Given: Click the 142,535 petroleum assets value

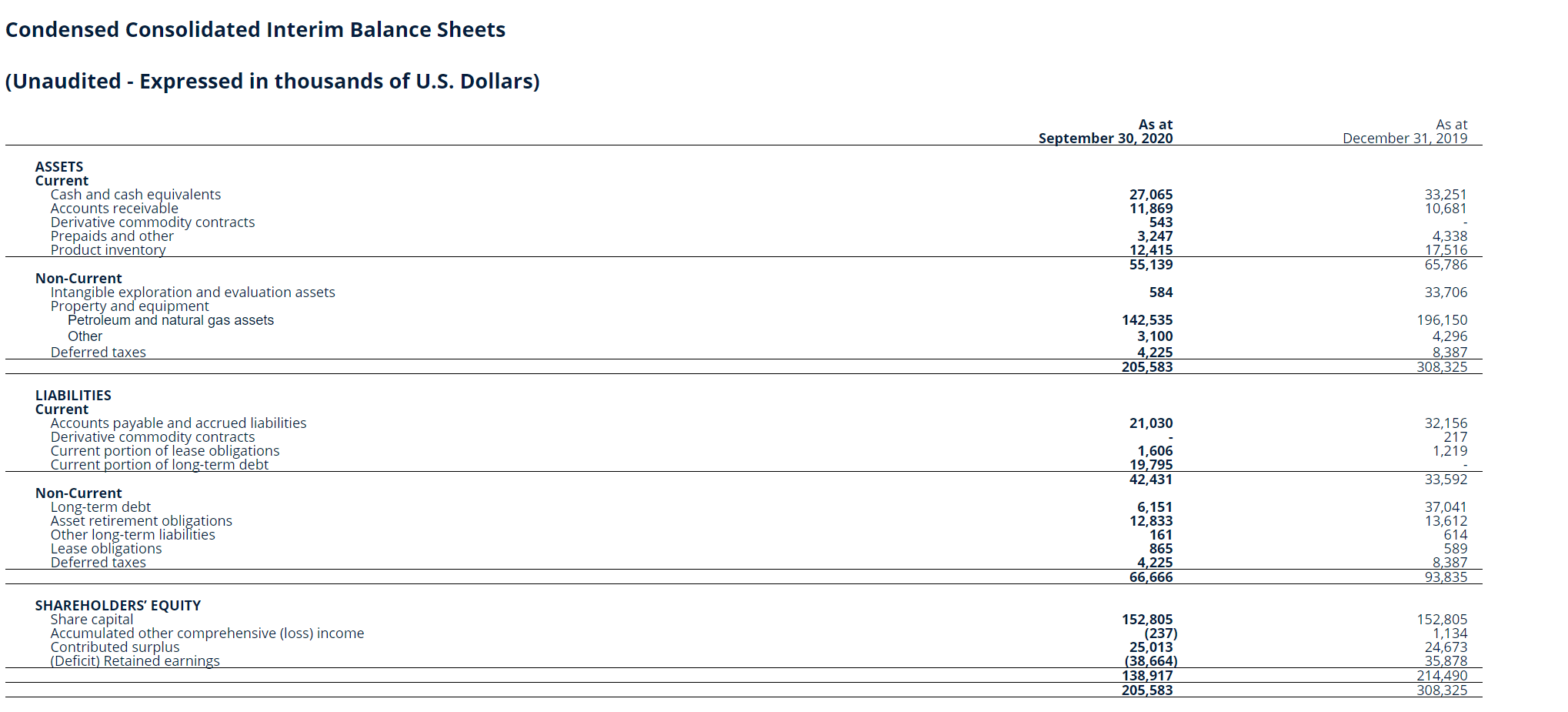Looking at the screenshot, I should click(x=1147, y=320).
